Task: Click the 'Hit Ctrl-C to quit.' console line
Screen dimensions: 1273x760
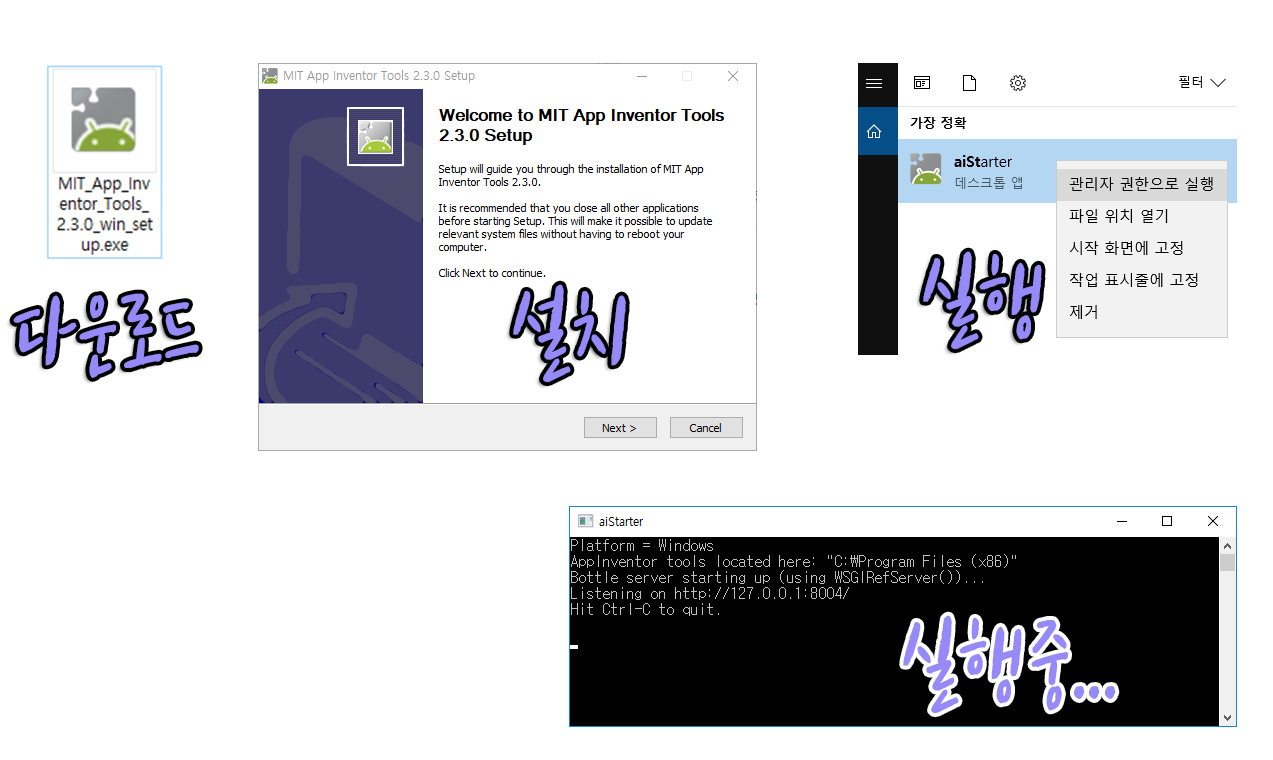Action: pos(646,609)
